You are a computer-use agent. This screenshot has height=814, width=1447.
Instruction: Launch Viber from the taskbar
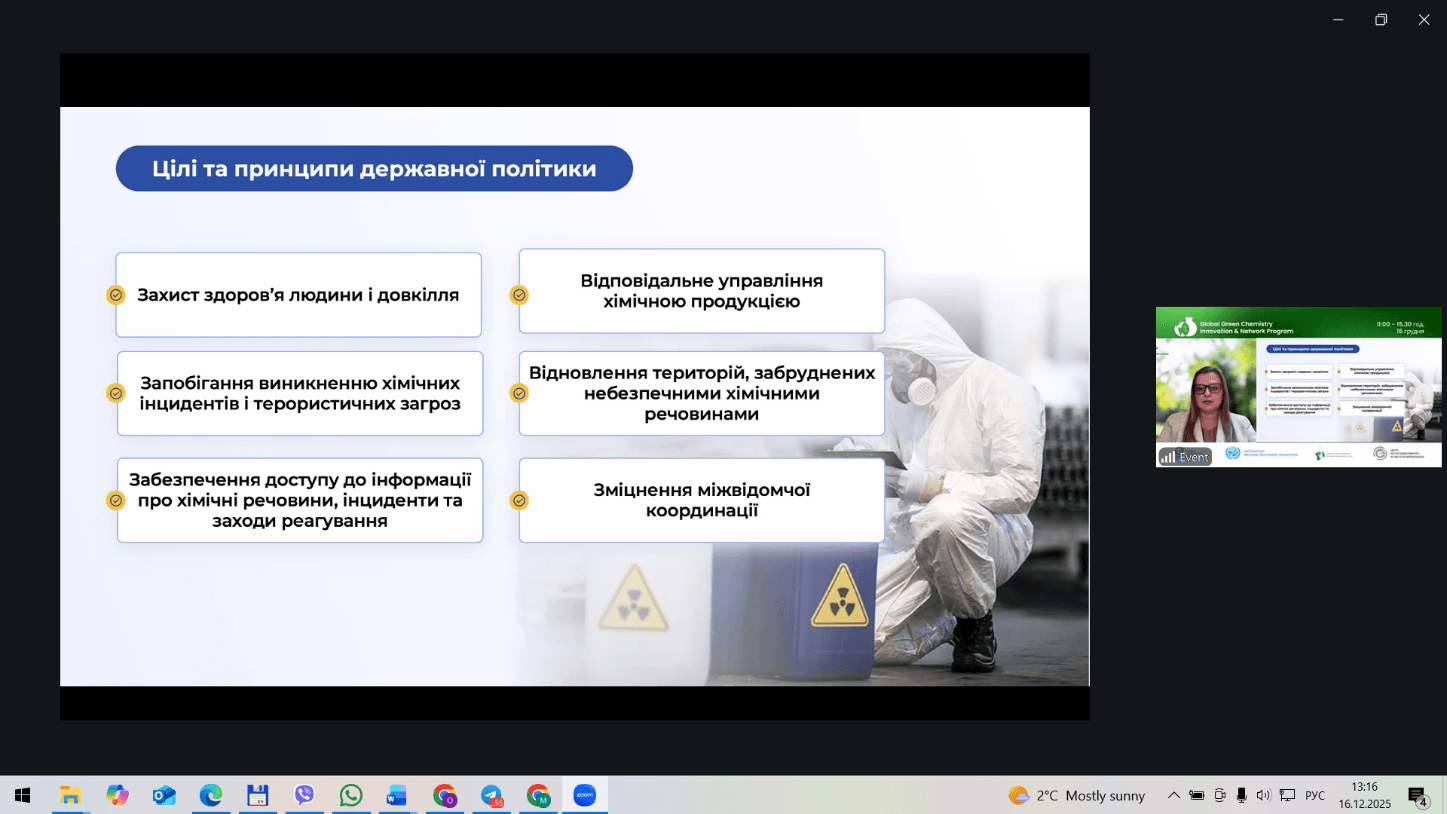[x=304, y=796]
